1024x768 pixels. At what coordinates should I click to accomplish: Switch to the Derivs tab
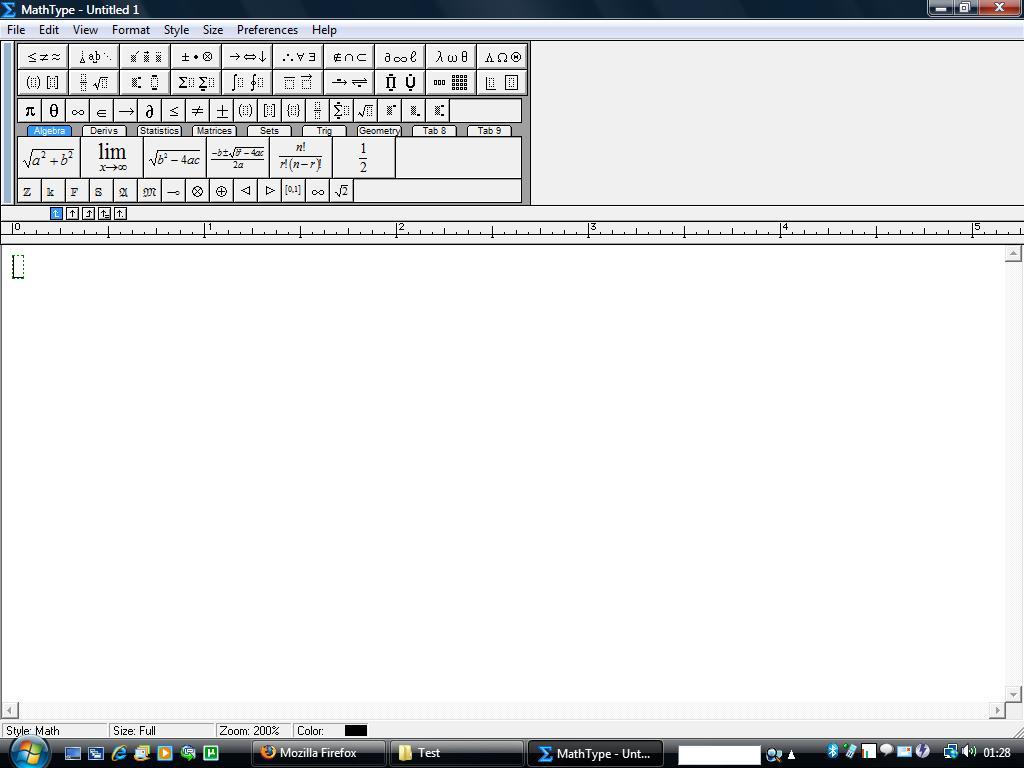click(x=104, y=131)
